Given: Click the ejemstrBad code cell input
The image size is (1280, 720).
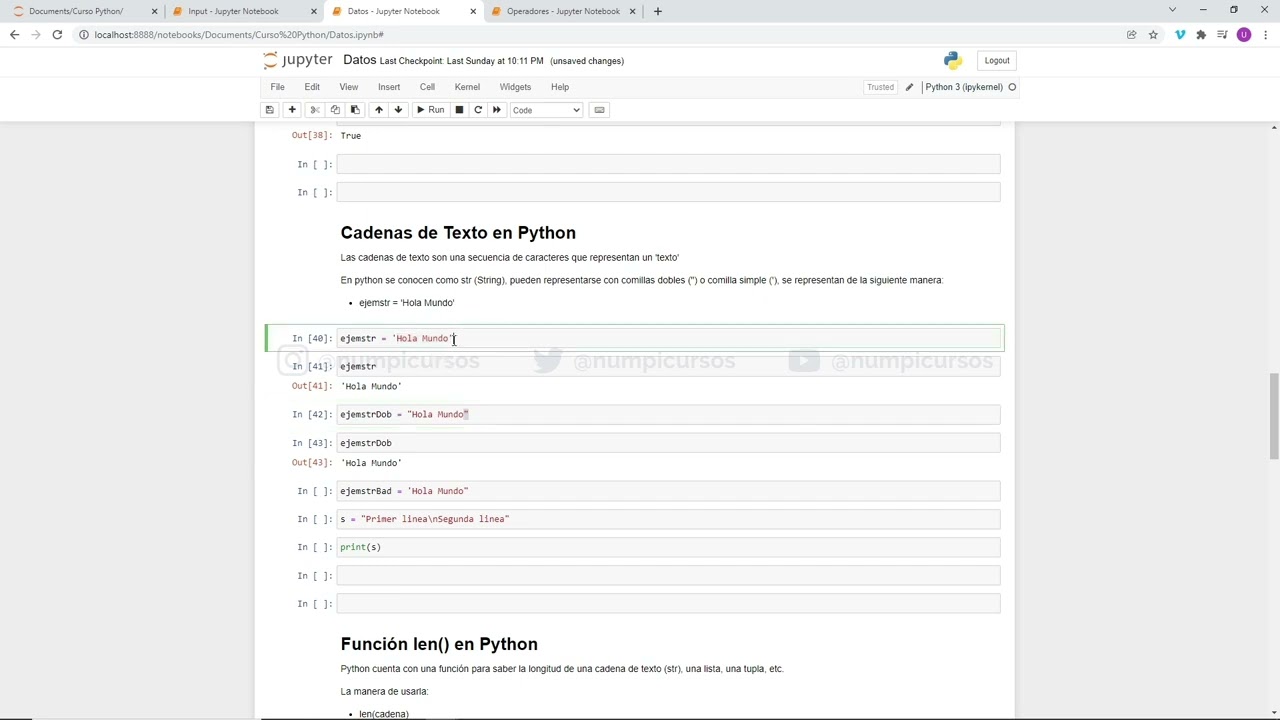Looking at the screenshot, I should 668,491.
